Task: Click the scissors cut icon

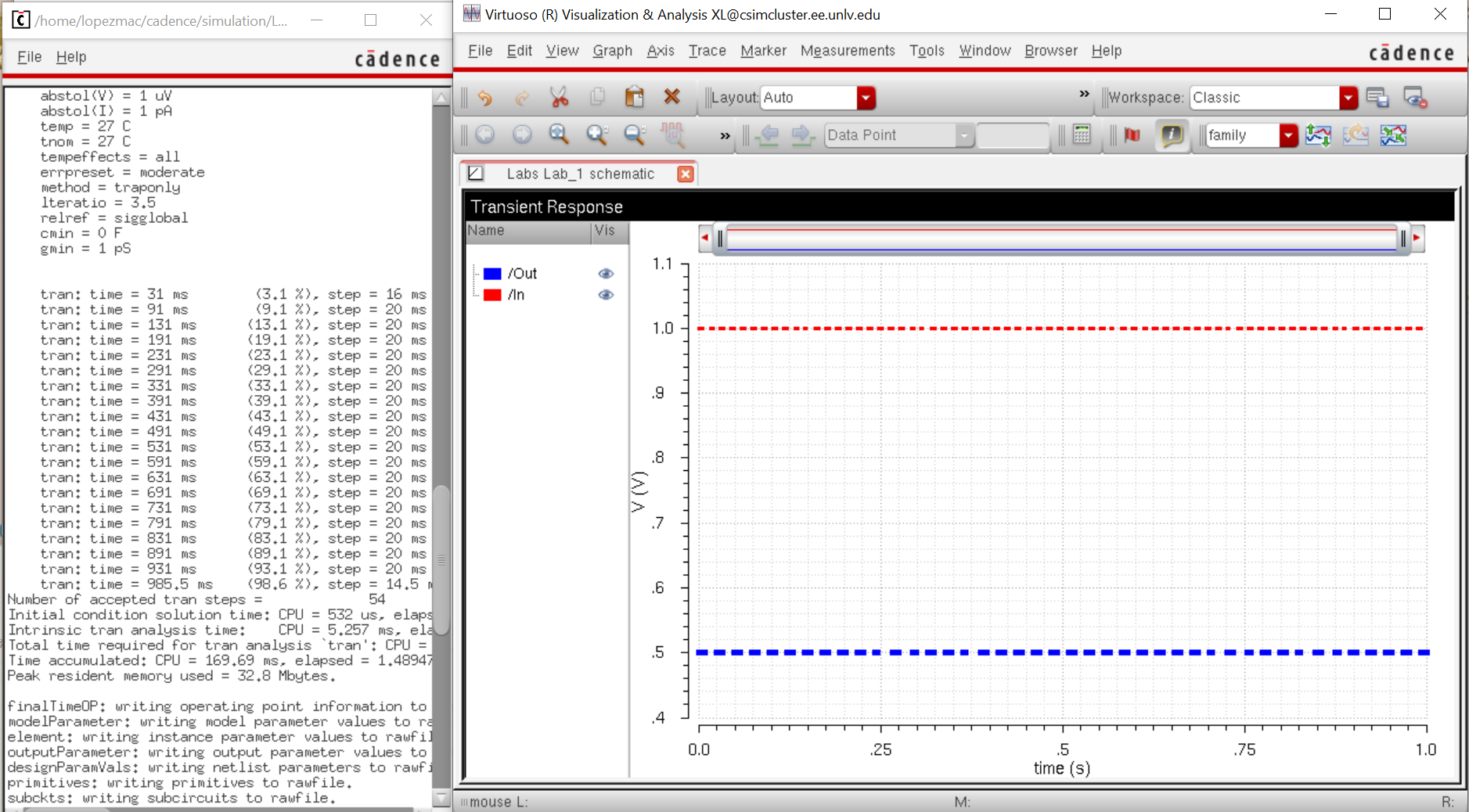Action: (x=559, y=97)
